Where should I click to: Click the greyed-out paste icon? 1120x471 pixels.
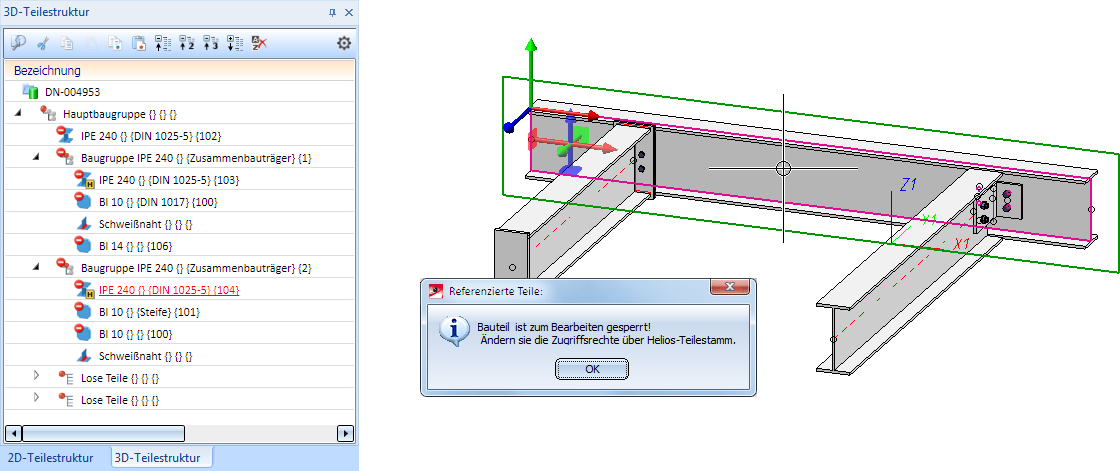pyautogui.click(x=91, y=43)
